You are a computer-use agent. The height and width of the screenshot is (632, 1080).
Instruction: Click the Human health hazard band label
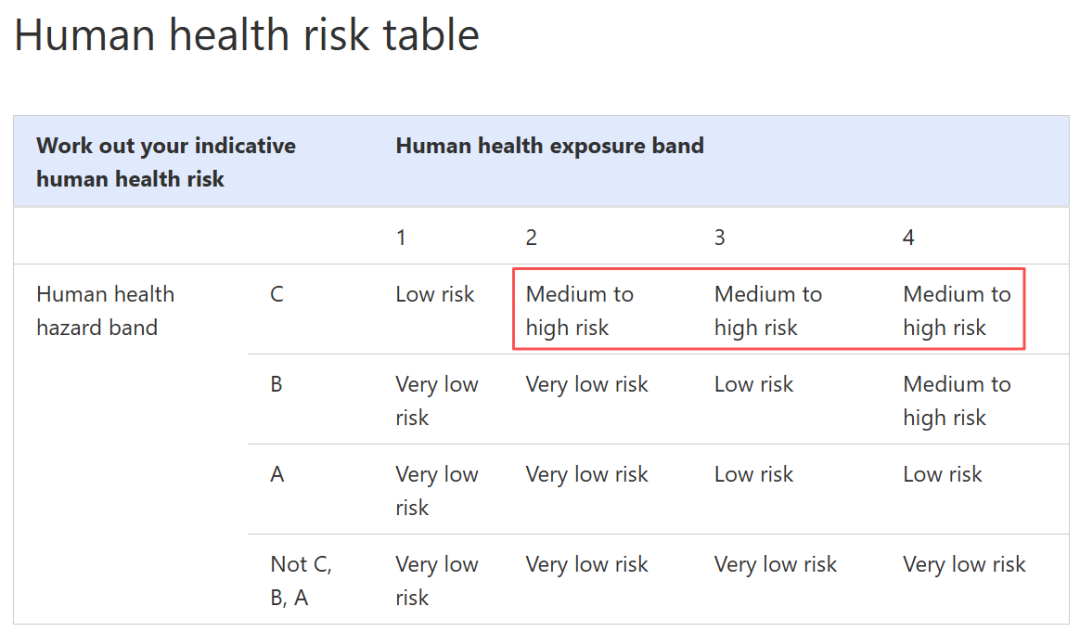coord(105,311)
